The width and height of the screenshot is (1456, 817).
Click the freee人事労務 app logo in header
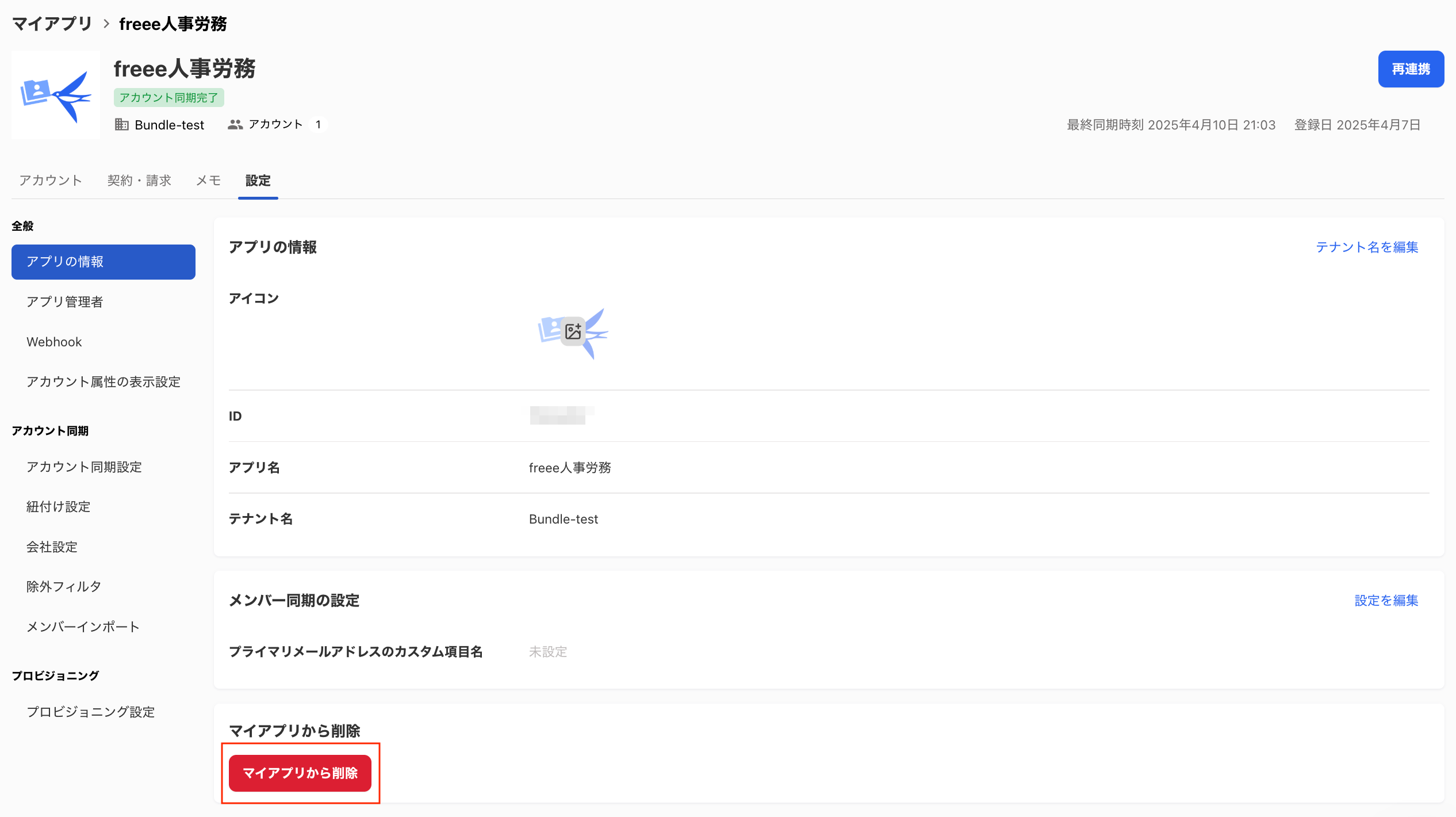click(x=56, y=95)
